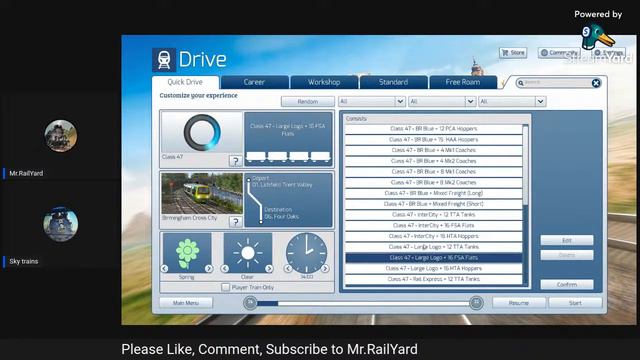The width and height of the screenshot is (640, 360).
Task: Select next season after Spring
Action: coord(209,269)
